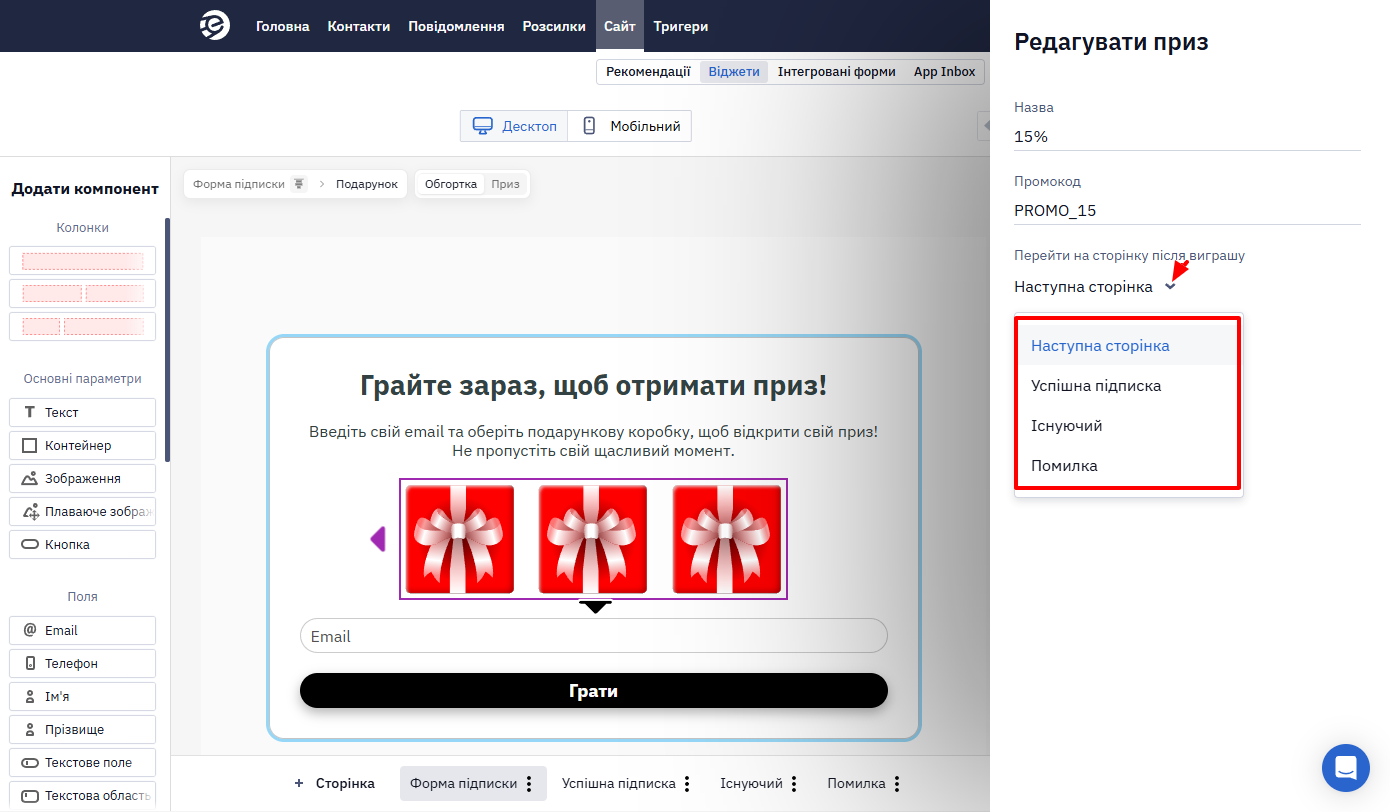Edit the Промокод field PROMO_15
This screenshot has width=1390, height=812.
[1187, 211]
